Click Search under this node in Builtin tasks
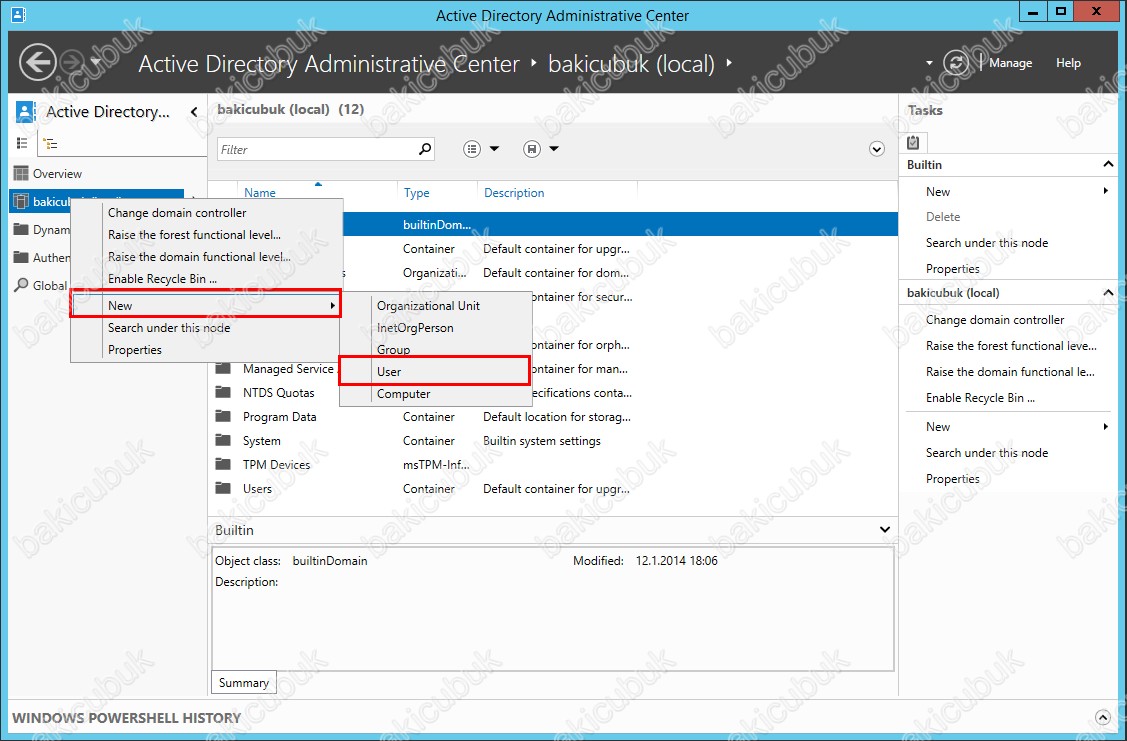Screen dimensions: 1127x741 [x=987, y=243]
